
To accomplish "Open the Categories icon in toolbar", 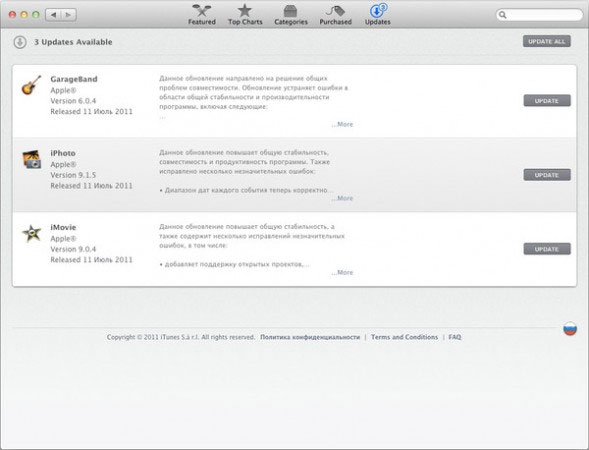I will (x=290, y=11).
